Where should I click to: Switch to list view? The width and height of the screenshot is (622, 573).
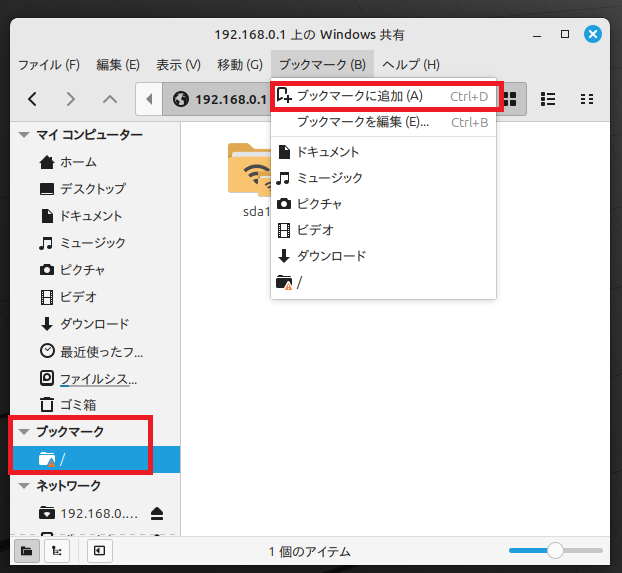click(x=548, y=99)
